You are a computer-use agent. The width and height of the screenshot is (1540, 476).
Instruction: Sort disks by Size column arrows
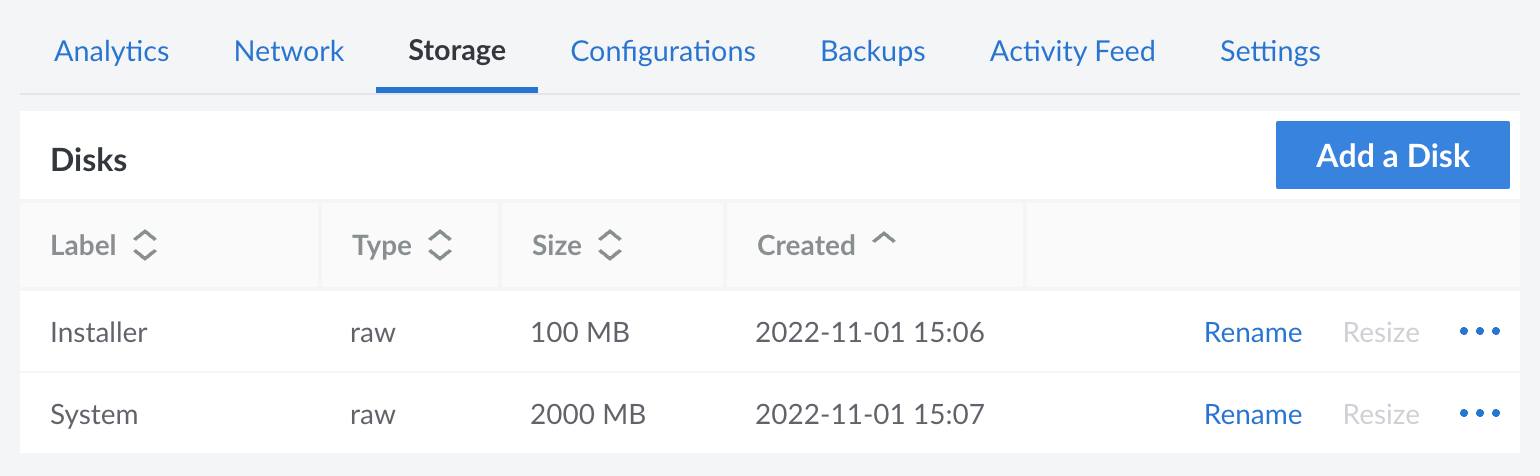pyautogui.click(x=610, y=245)
